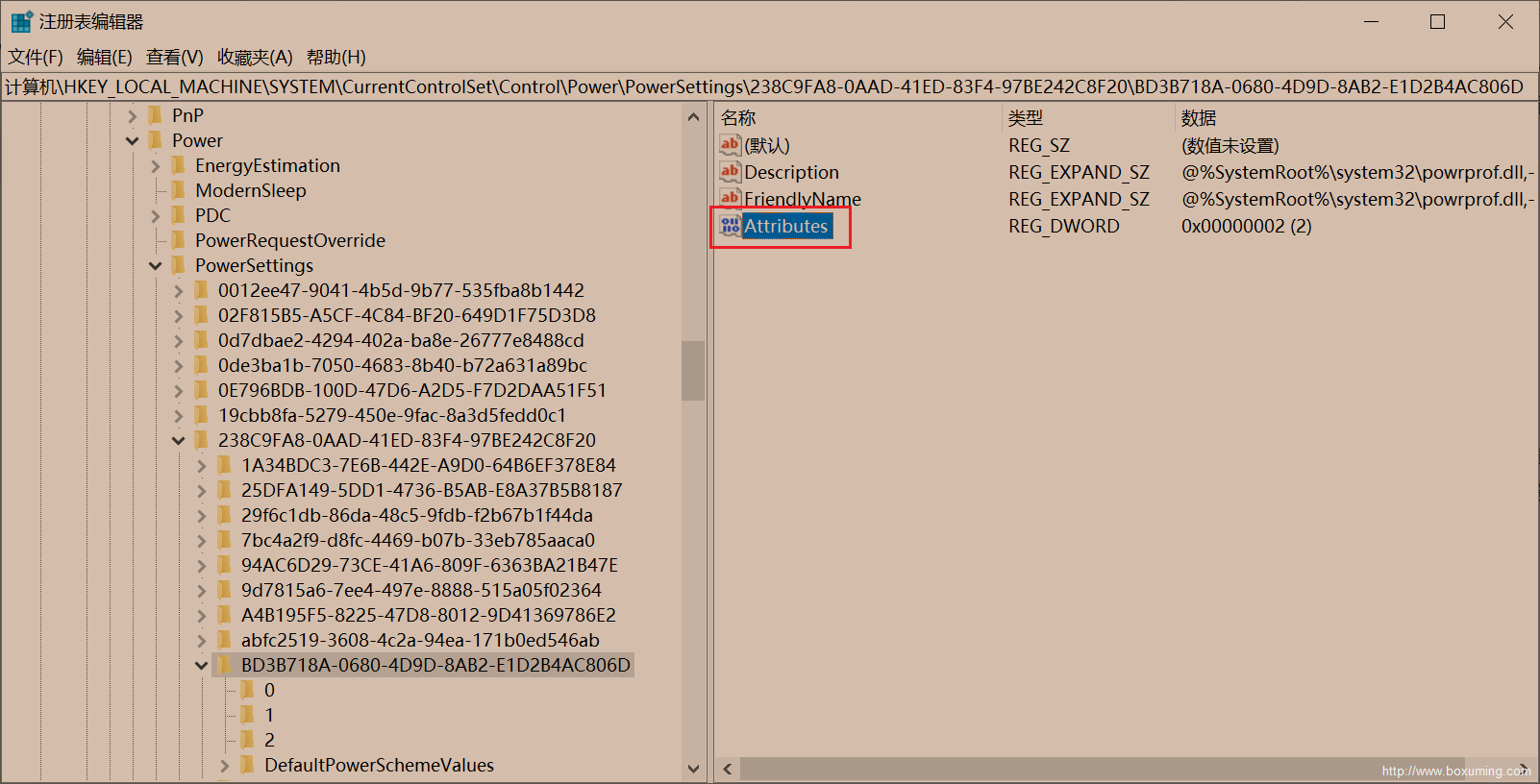Collapse the Power key

133,141
